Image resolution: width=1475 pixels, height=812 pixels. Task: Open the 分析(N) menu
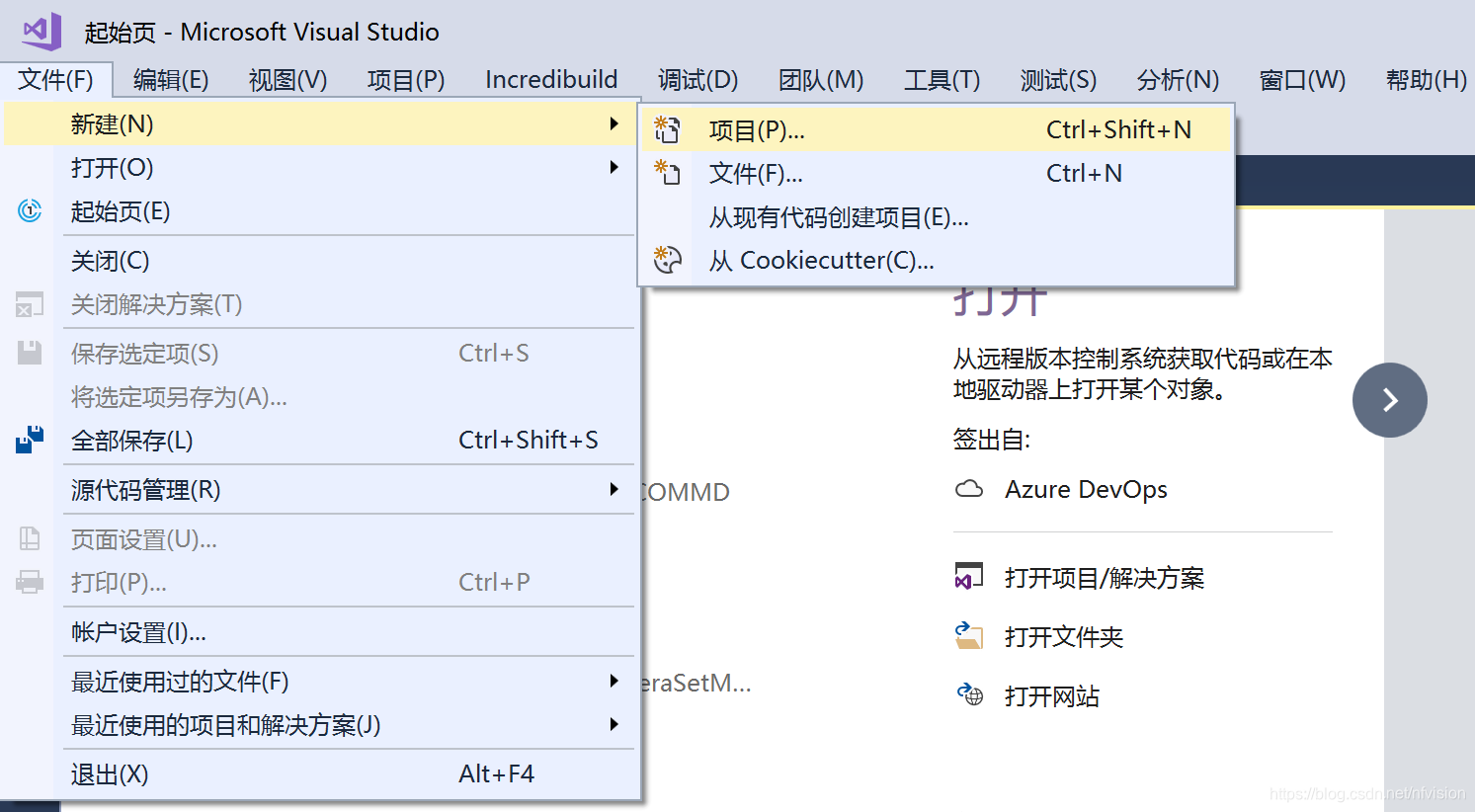click(x=1178, y=79)
